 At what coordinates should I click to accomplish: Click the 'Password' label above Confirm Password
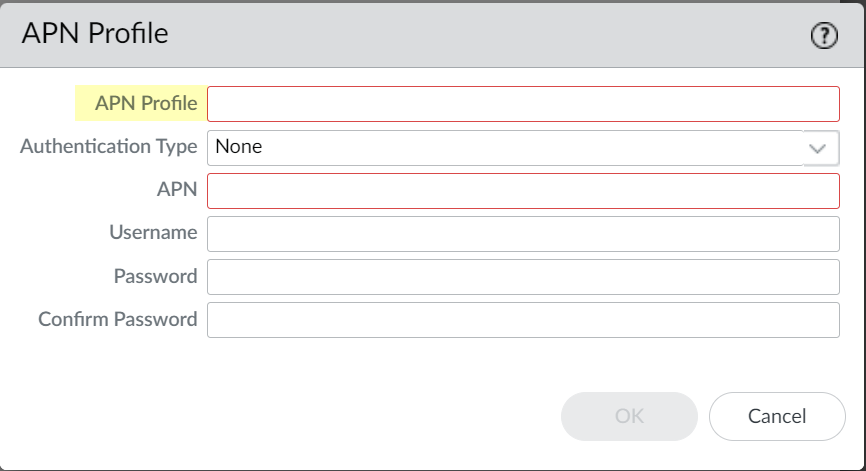click(x=155, y=276)
